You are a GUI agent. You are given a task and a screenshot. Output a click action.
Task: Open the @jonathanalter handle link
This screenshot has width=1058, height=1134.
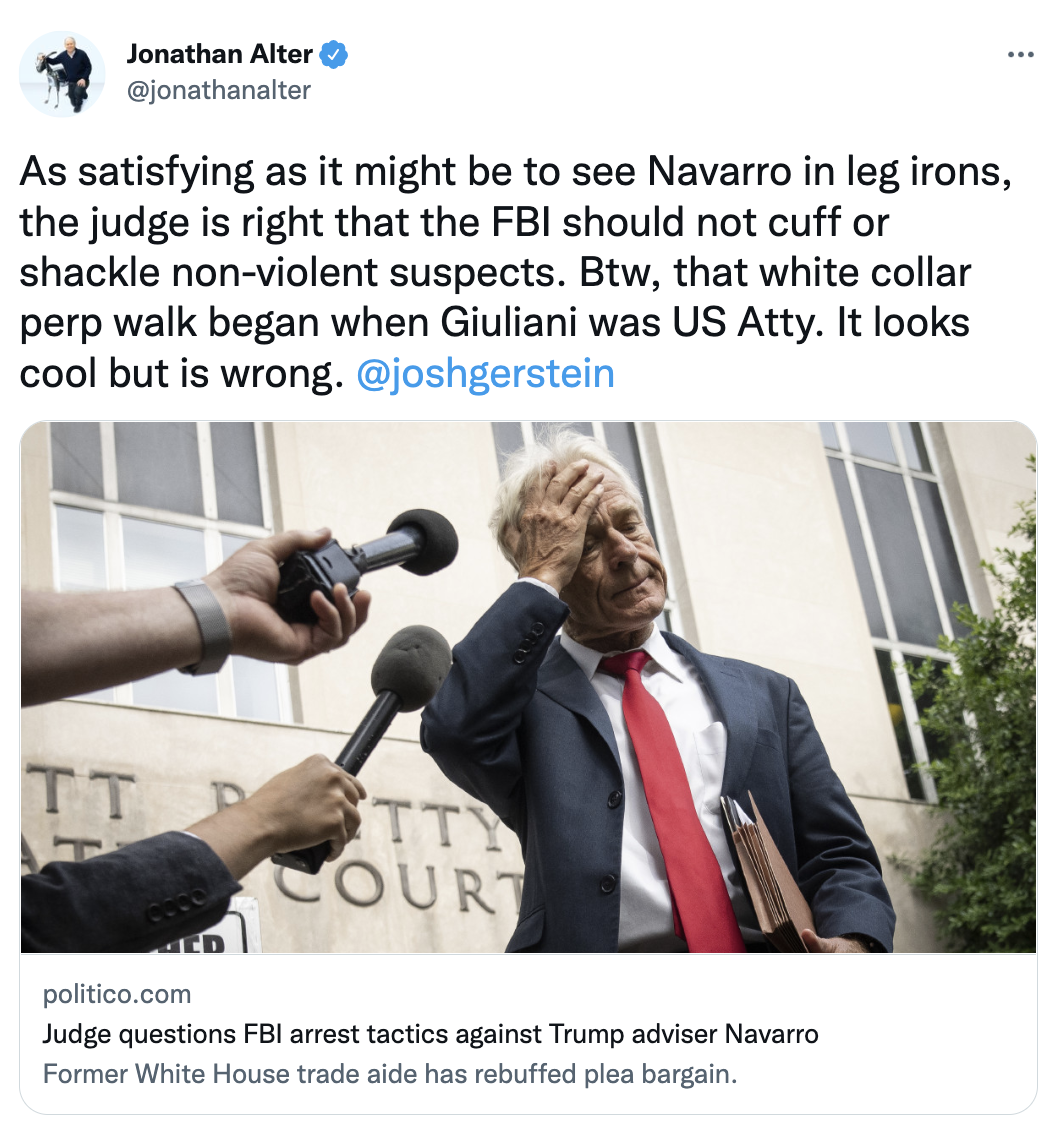[218, 90]
